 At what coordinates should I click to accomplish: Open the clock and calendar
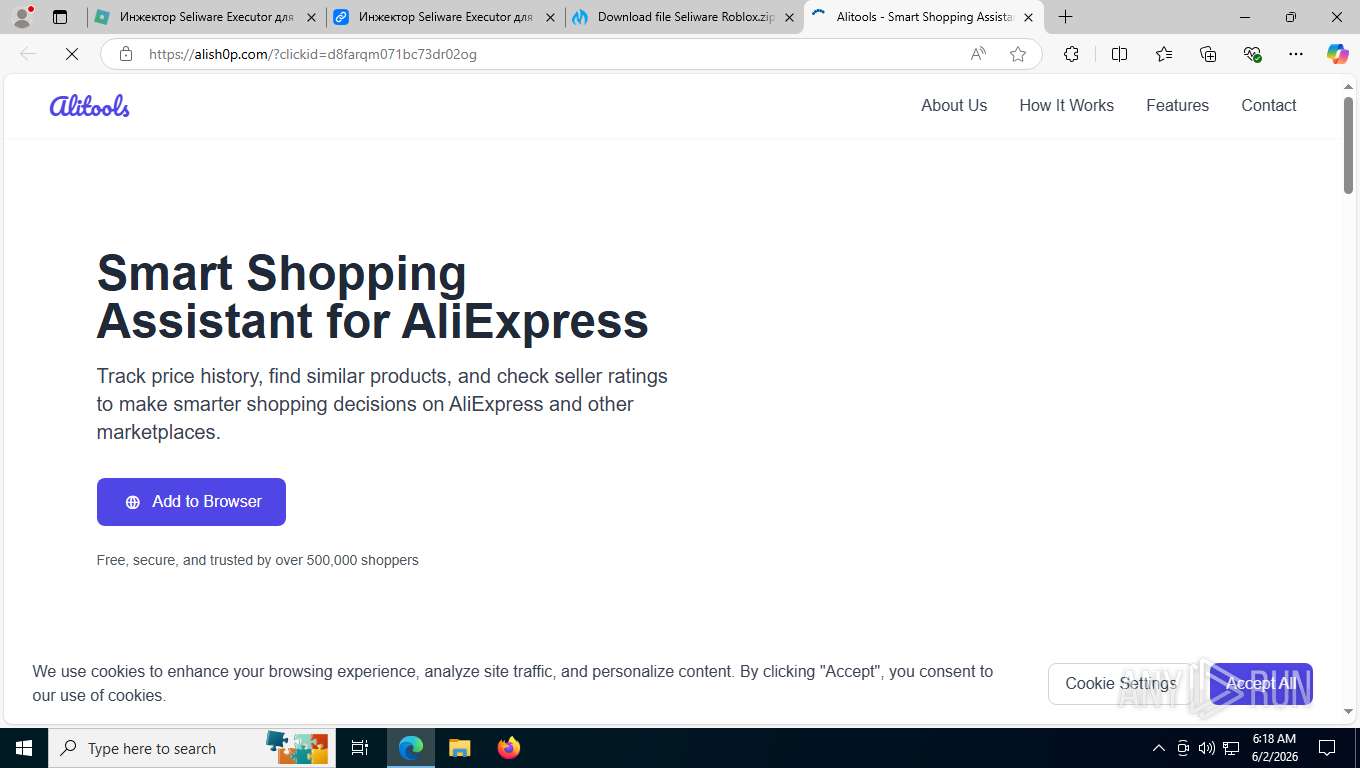1274,748
